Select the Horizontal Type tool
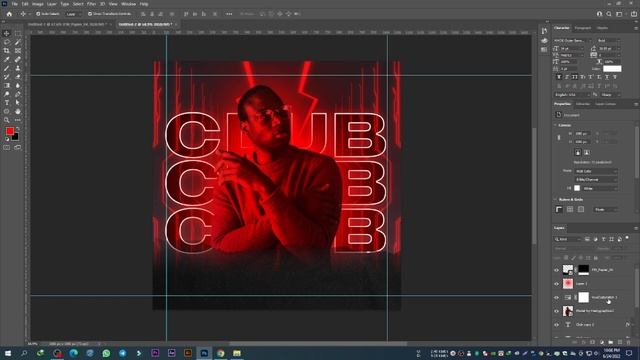This screenshot has height=360, width=640. coord(7,102)
